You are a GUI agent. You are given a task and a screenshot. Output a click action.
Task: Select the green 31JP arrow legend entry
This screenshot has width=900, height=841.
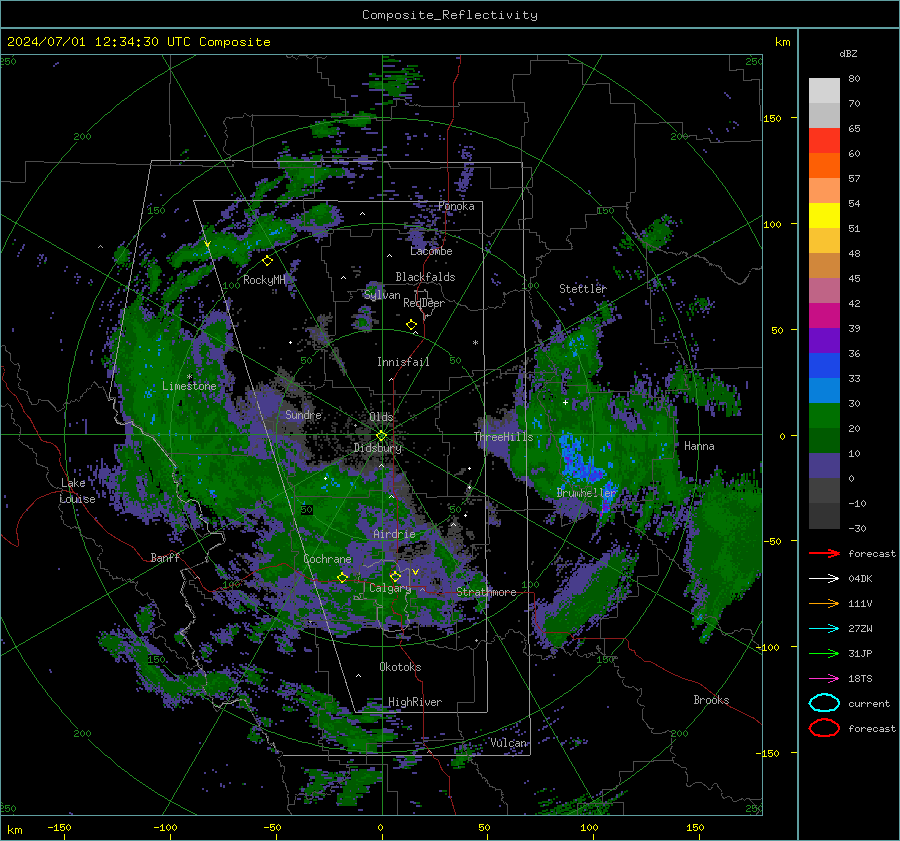click(824, 653)
